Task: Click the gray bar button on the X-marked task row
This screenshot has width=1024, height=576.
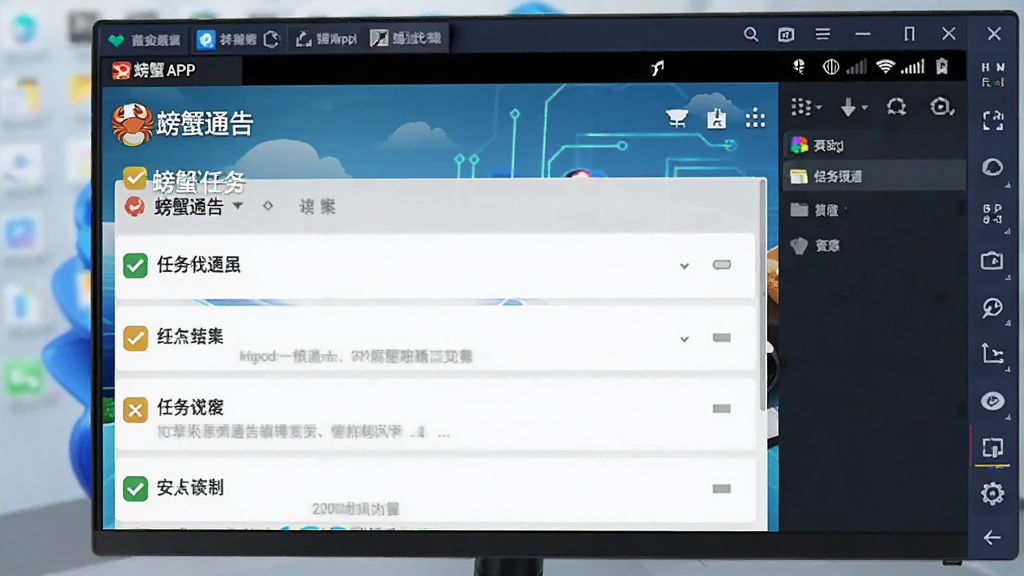Action: point(722,409)
